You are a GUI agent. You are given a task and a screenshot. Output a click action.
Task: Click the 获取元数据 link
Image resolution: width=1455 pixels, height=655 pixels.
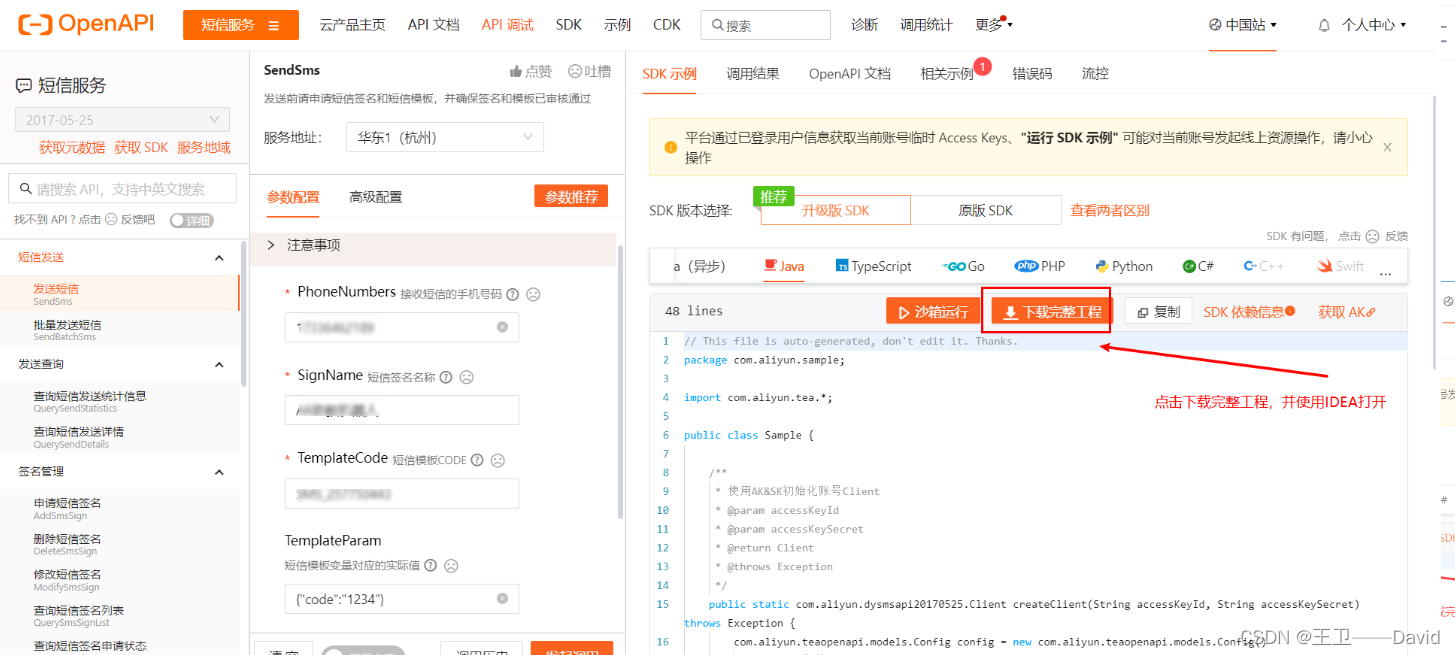click(72, 147)
